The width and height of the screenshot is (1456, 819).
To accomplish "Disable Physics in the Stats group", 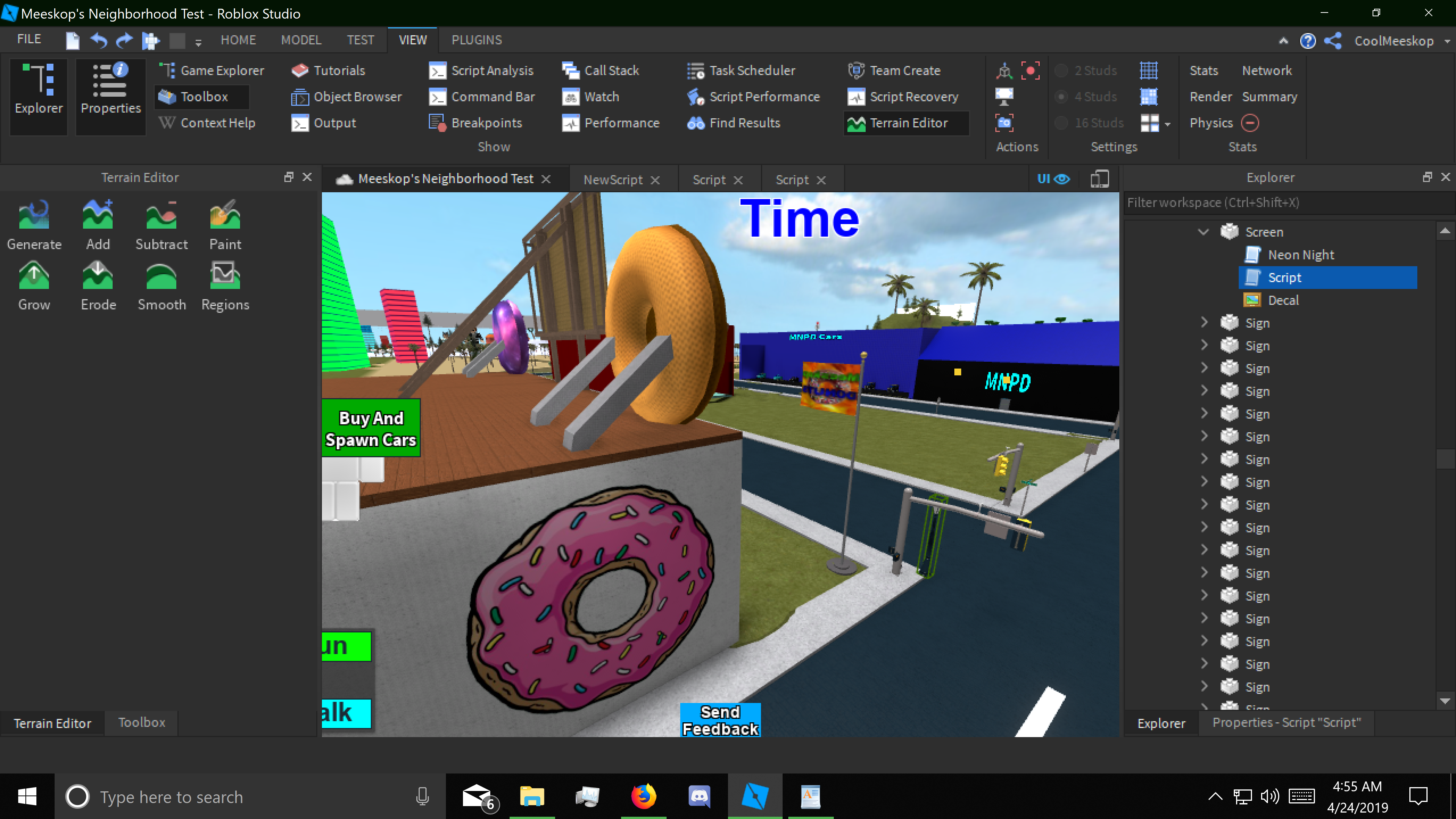I will coord(1251,122).
